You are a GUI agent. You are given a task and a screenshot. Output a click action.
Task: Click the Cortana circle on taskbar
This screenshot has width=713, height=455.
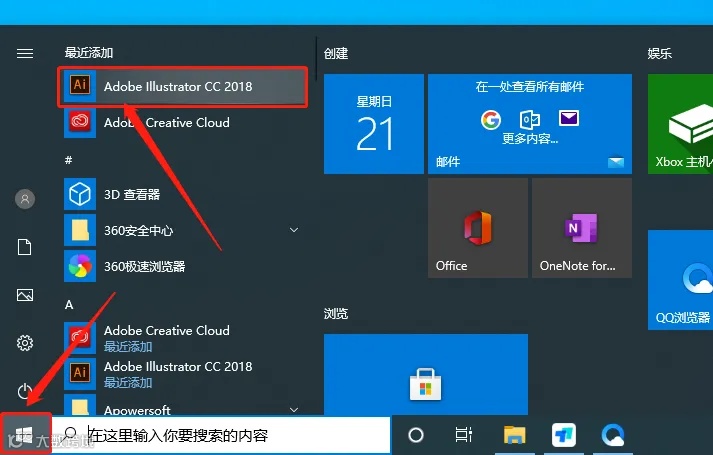coord(416,435)
